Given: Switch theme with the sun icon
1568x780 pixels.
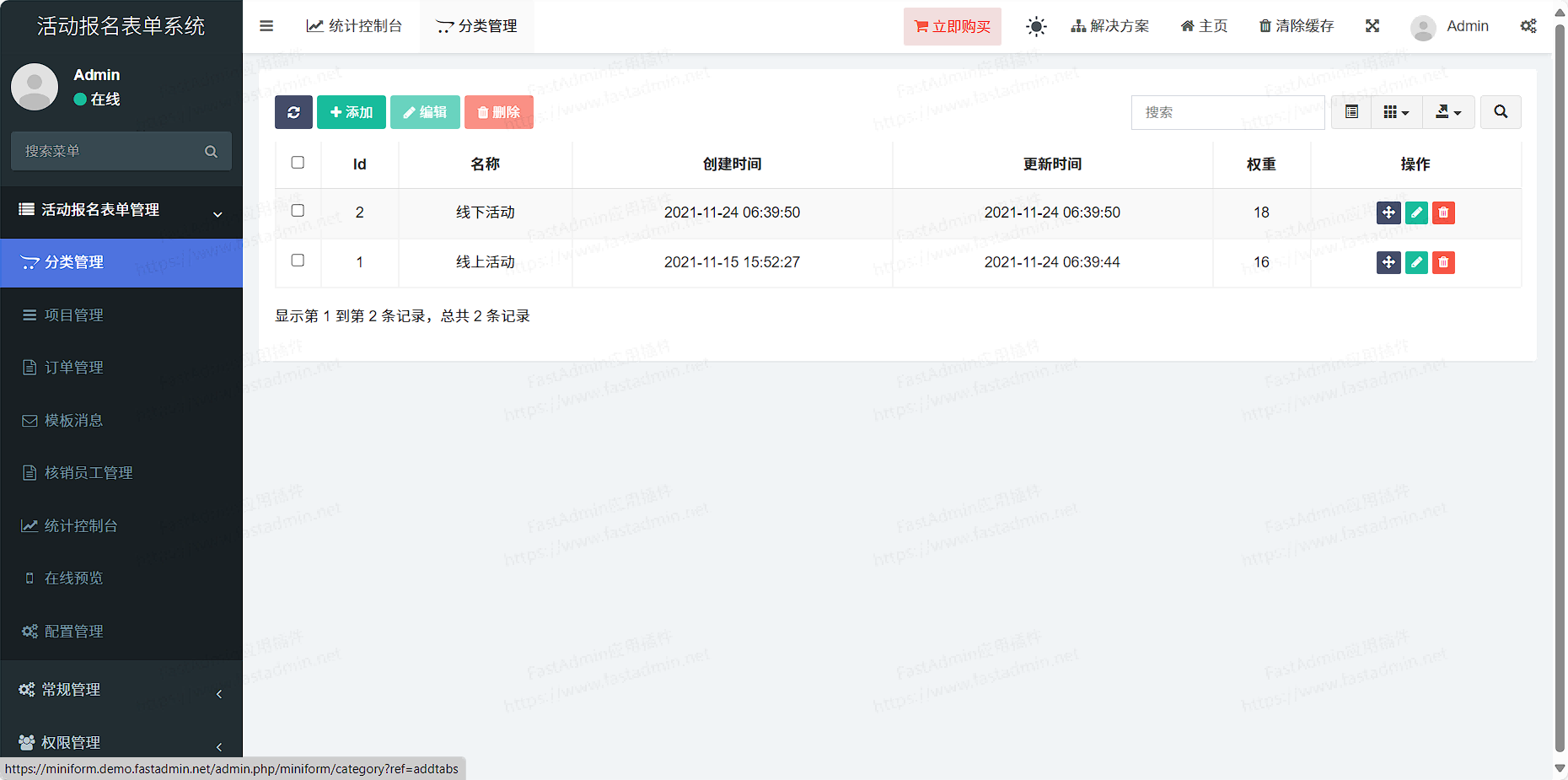Looking at the screenshot, I should [x=1036, y=26].
